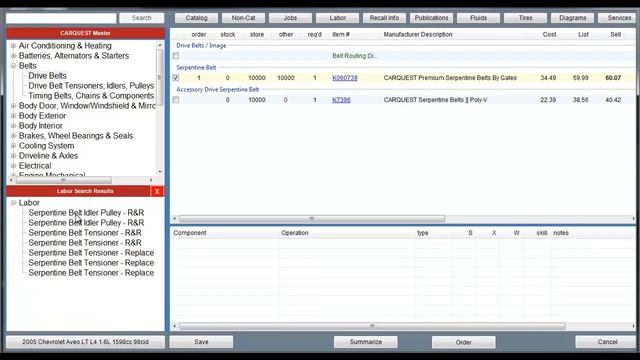Image resolution: width=640 pixels, height=360 pixels.
Task: Open the Publications tab
Action: [431, 18]
